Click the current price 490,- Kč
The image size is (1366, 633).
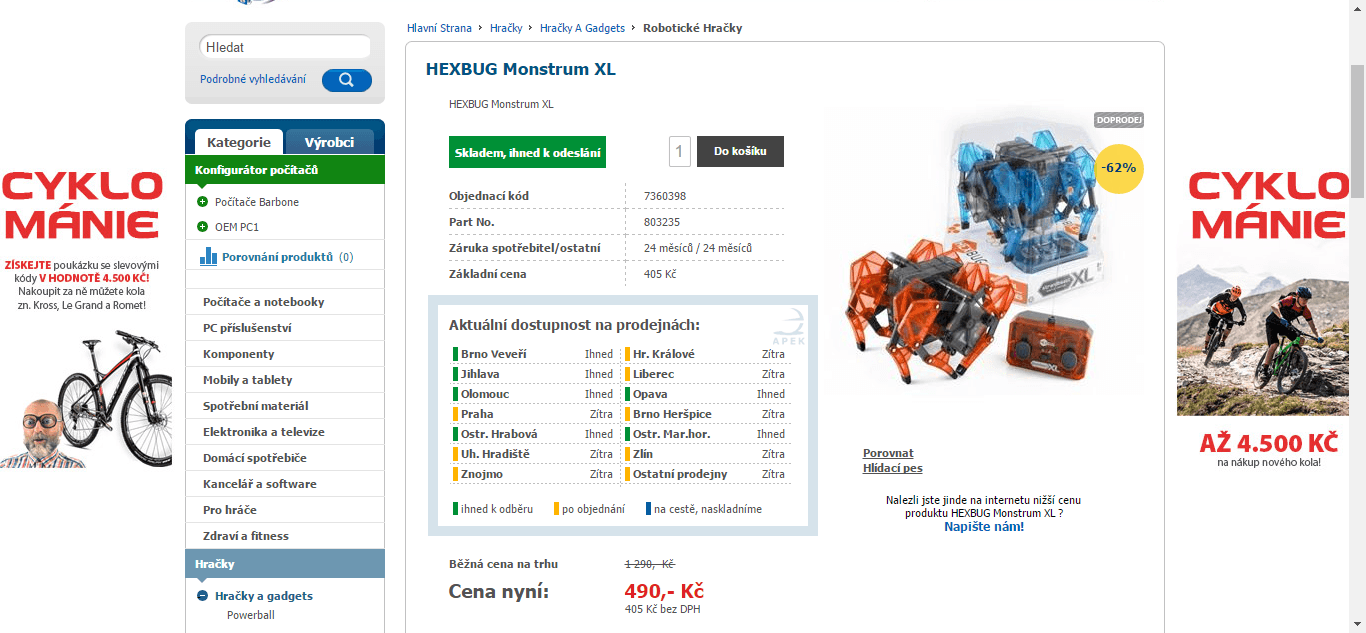[664, 590]
